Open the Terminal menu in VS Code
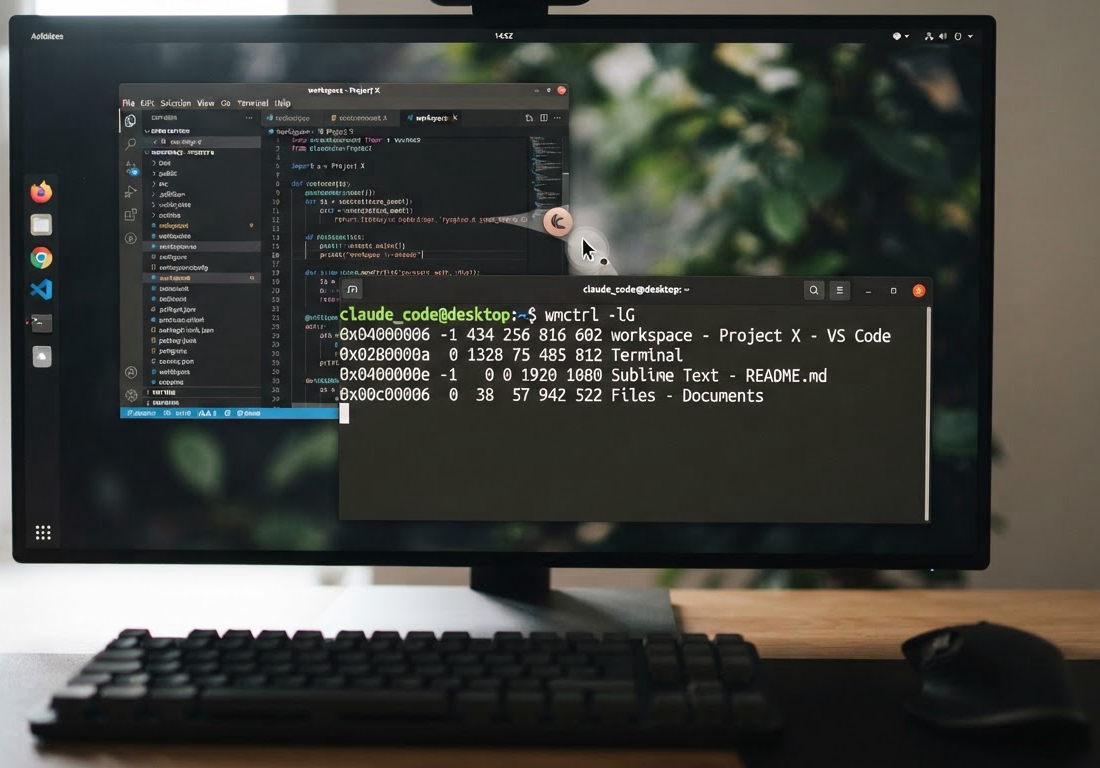Viewport: 1100px width, 768px height. tap(253, 103)
